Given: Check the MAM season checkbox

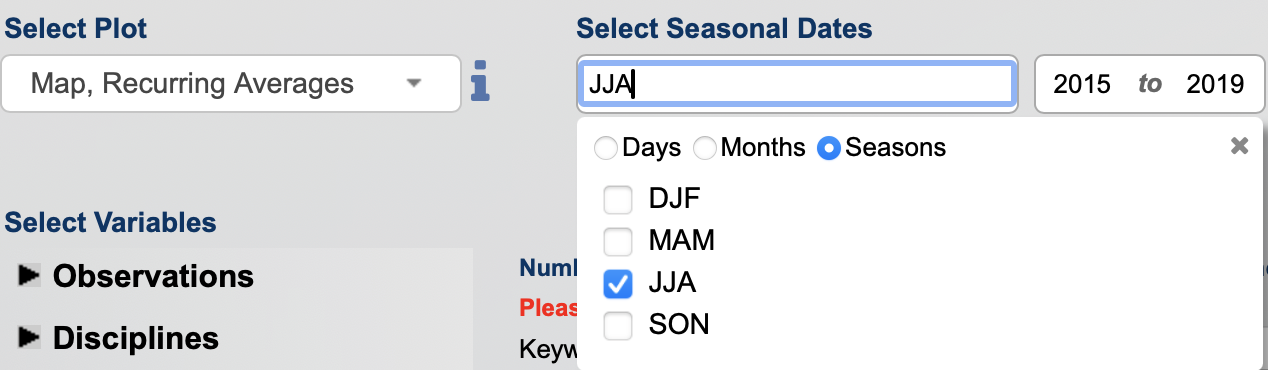Looking at the screenshot, I should click(618, 241).
